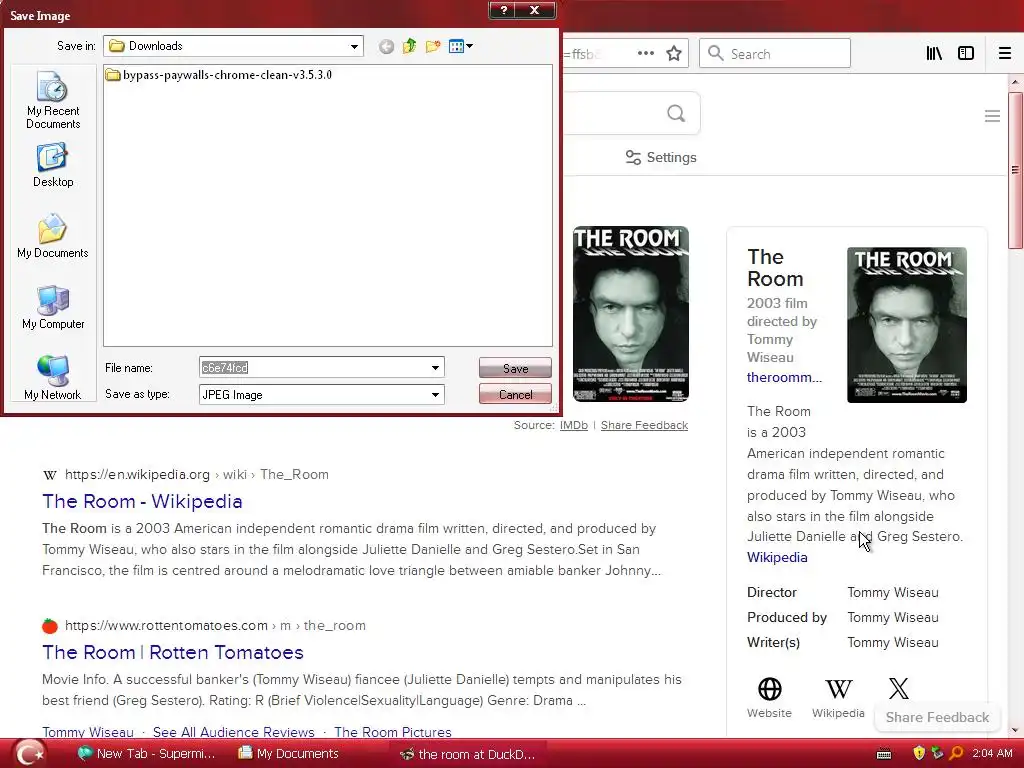Select My Computer in the places bar
The width and height of the screenshot is (1024, 768).
(53, 308)
